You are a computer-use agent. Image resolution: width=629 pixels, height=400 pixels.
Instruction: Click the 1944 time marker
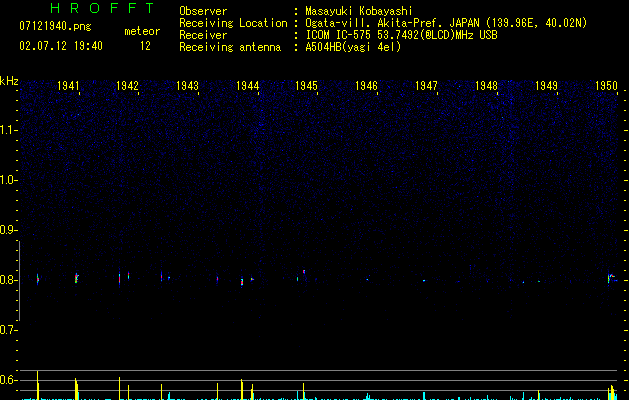click(x=248, y=86)
